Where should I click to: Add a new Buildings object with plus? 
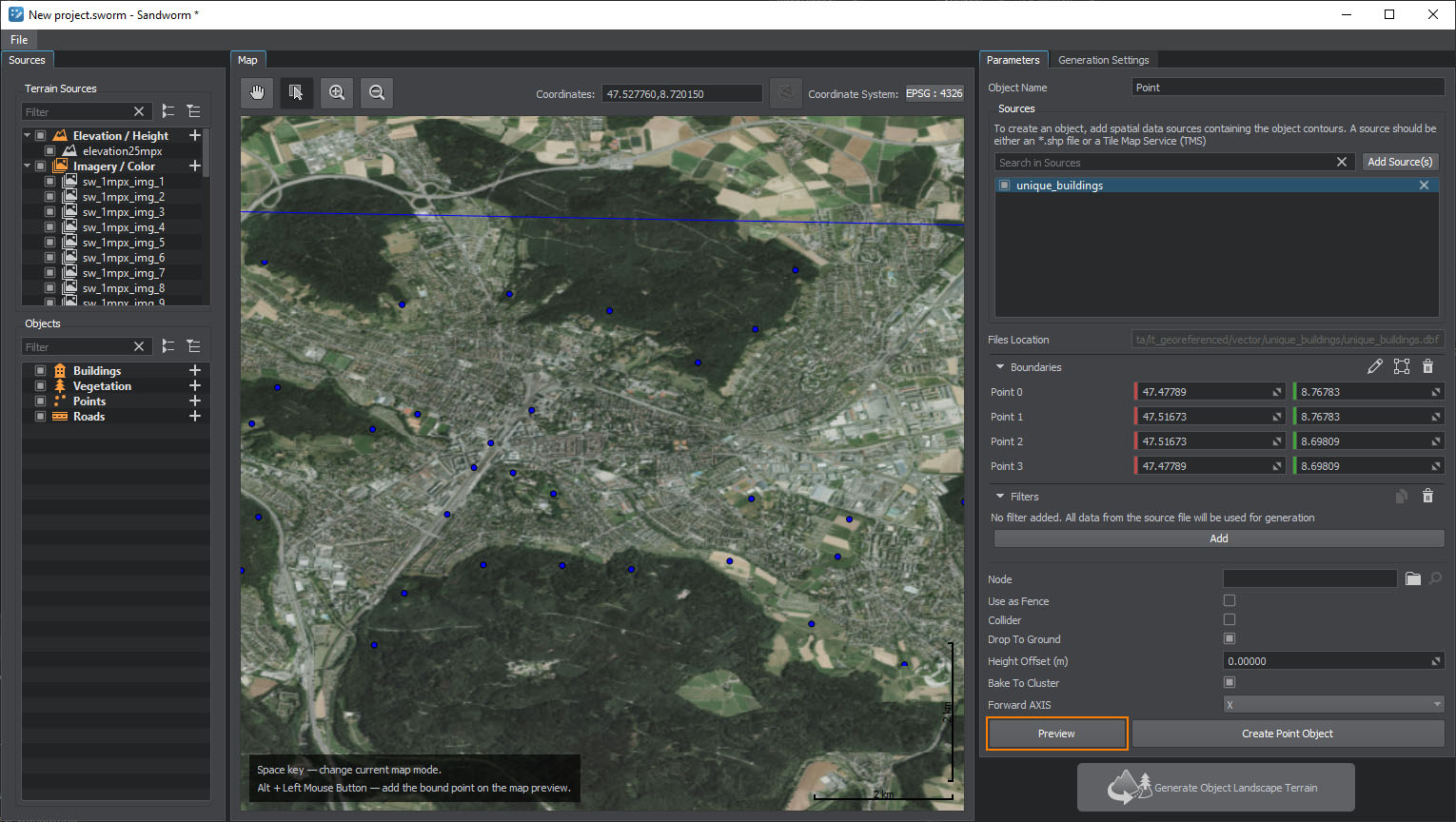pyautogui.click(x=195, y=370)
